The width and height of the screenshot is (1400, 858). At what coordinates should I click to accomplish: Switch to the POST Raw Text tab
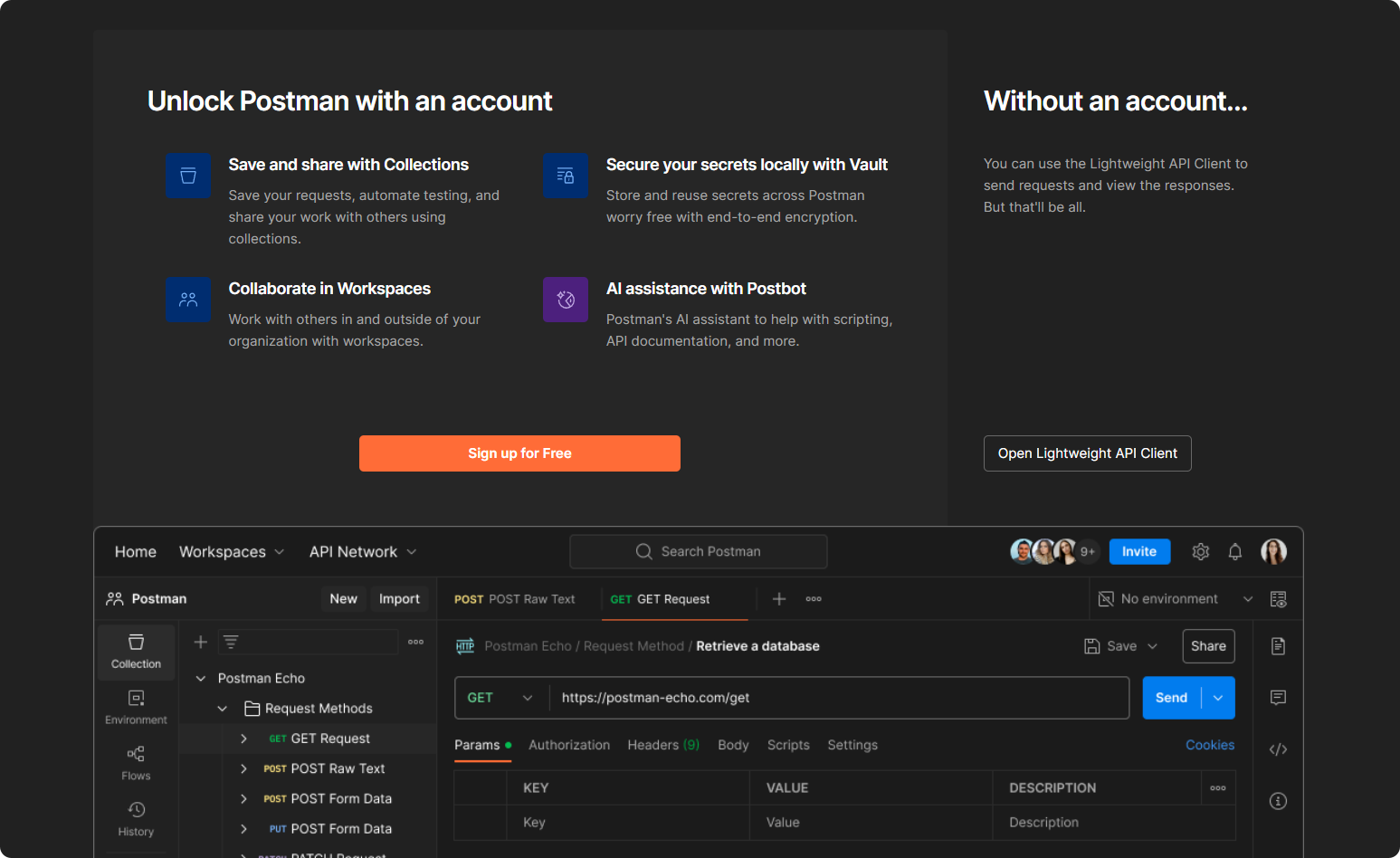point(515,599)
